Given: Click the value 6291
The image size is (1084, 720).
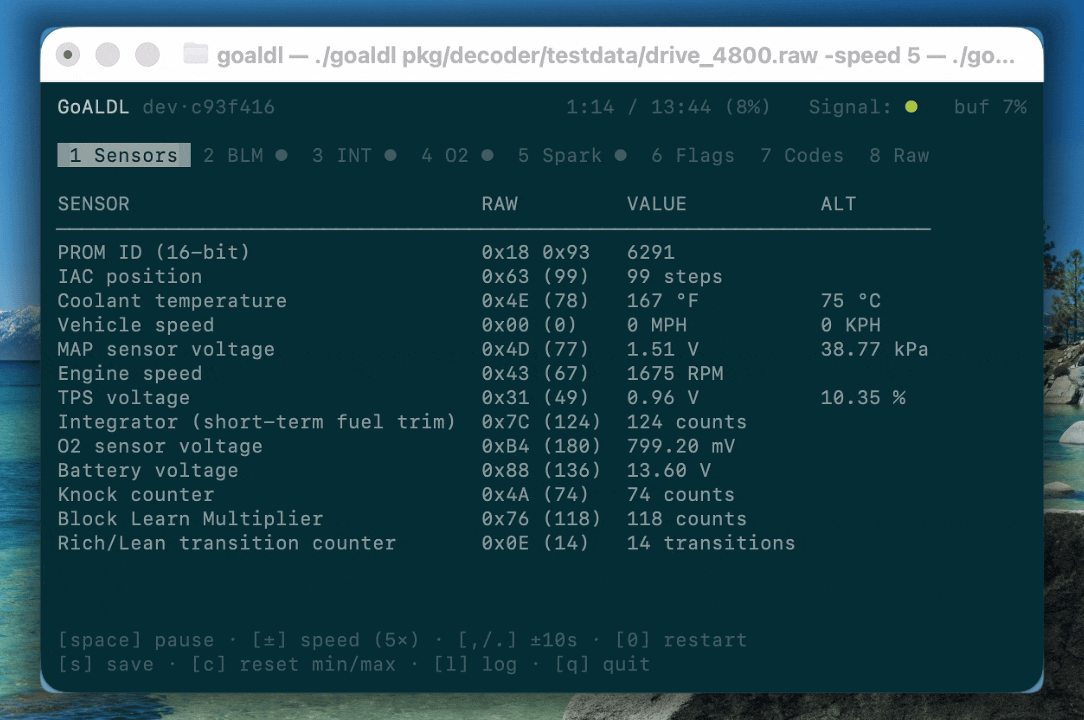Looking at the screenshot, I should tap(651, 252).
